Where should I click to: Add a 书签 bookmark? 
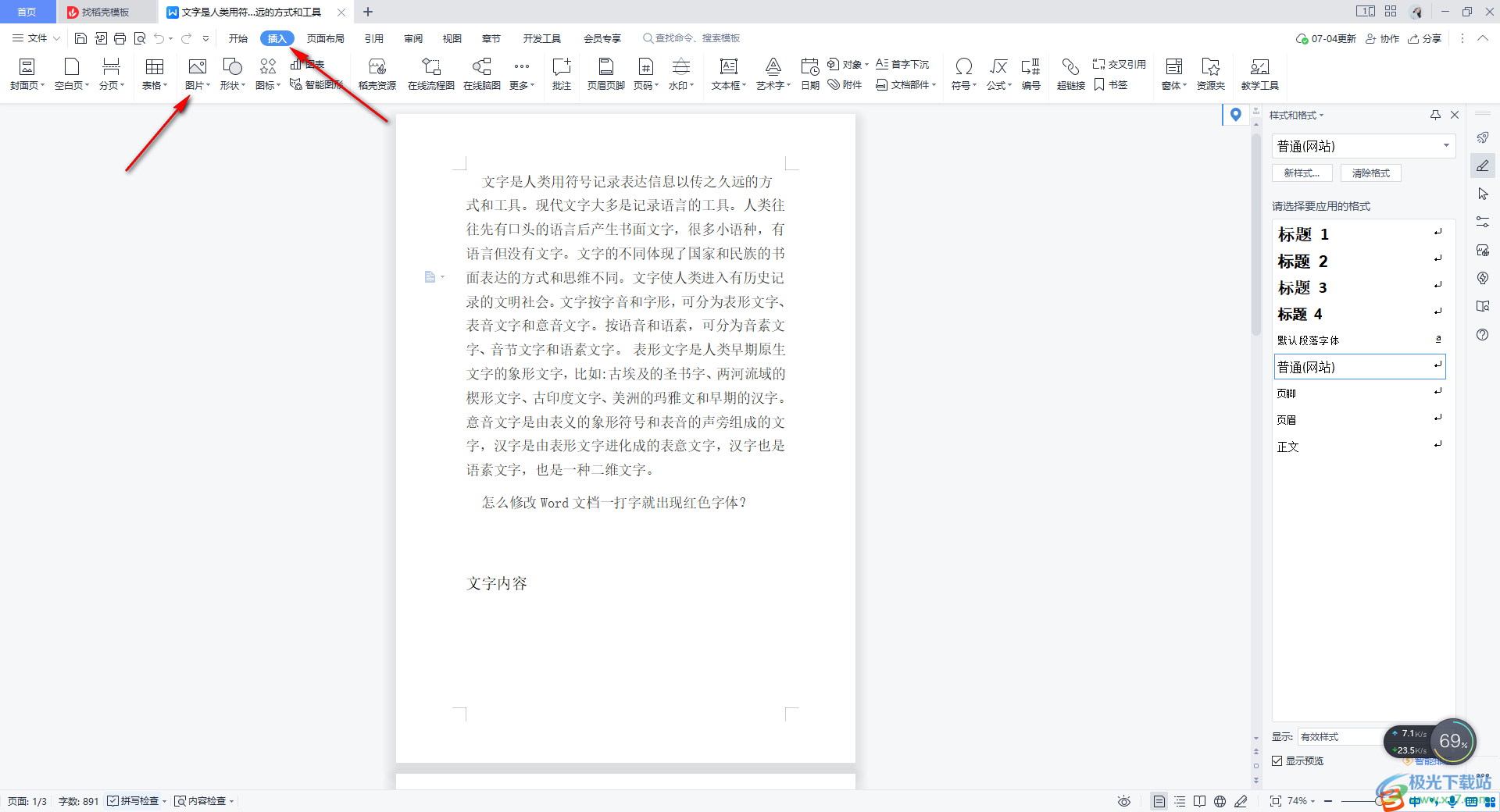click(x=1110, y=84)
